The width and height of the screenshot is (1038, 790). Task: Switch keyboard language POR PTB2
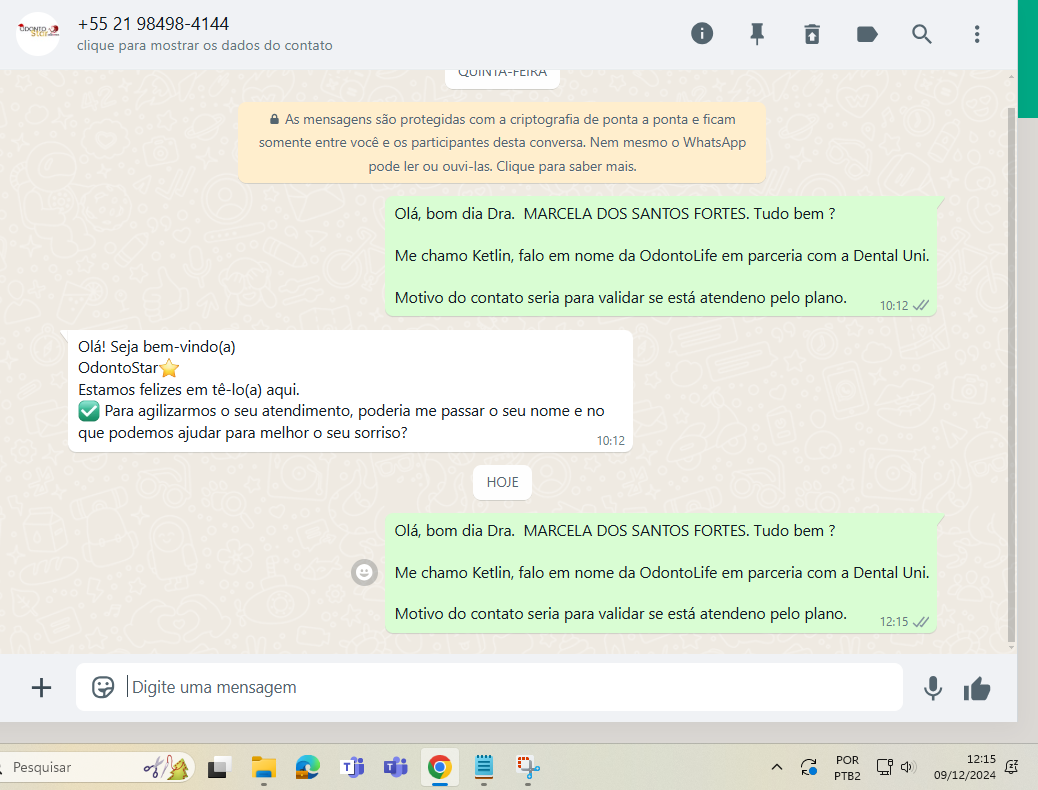pyautogui.click(x=847, y=767)
